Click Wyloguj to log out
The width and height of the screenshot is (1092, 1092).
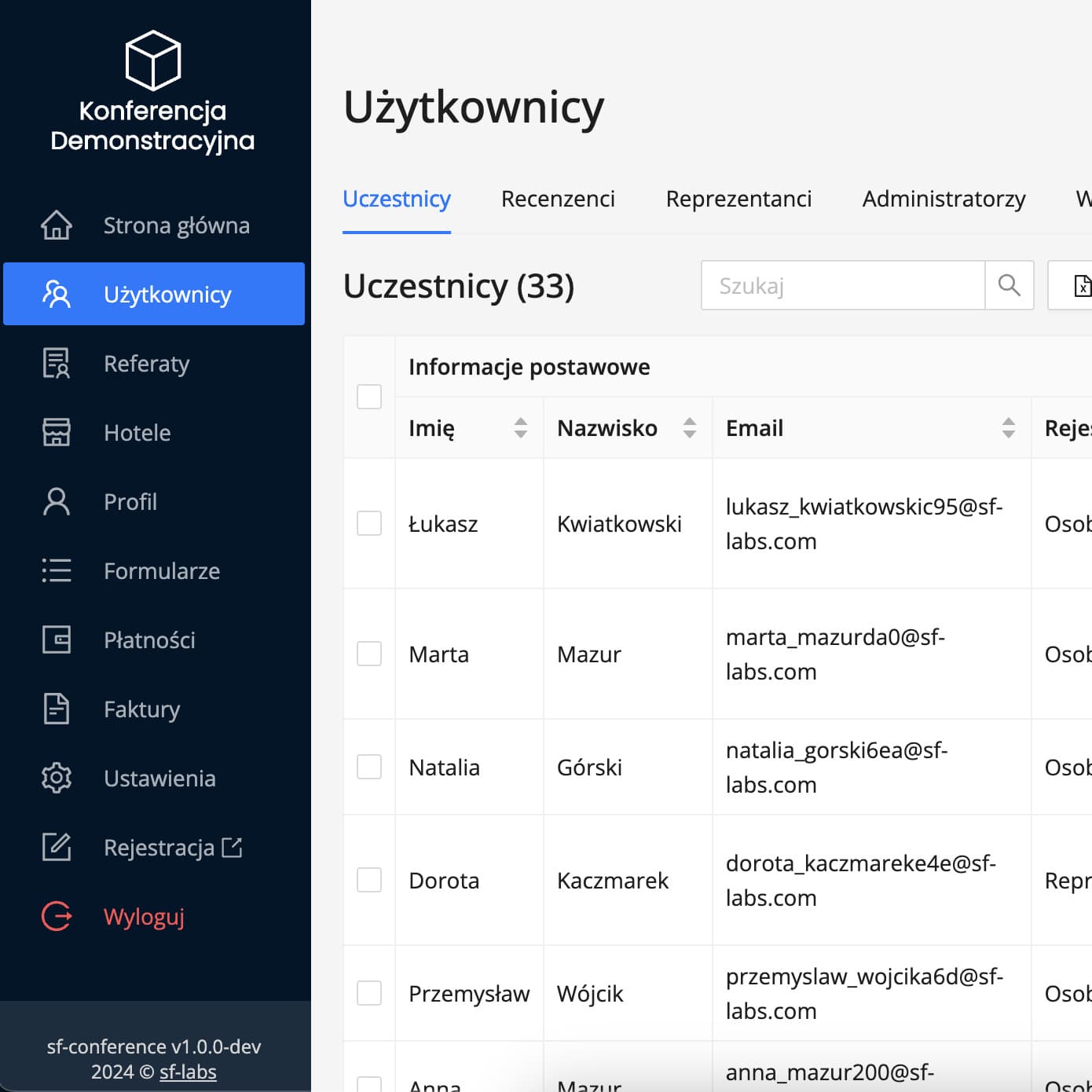(154, 916)
